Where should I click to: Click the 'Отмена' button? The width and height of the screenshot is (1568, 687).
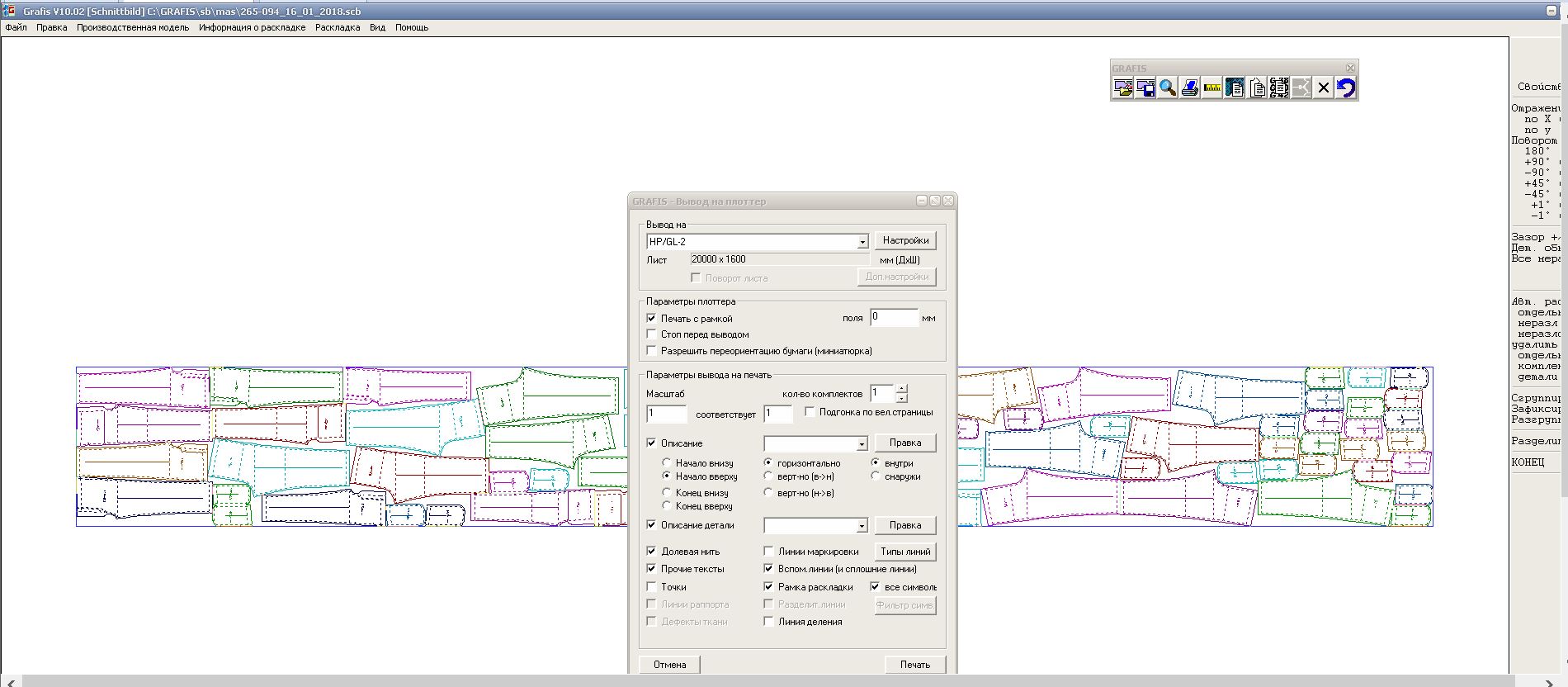[670, 665]
